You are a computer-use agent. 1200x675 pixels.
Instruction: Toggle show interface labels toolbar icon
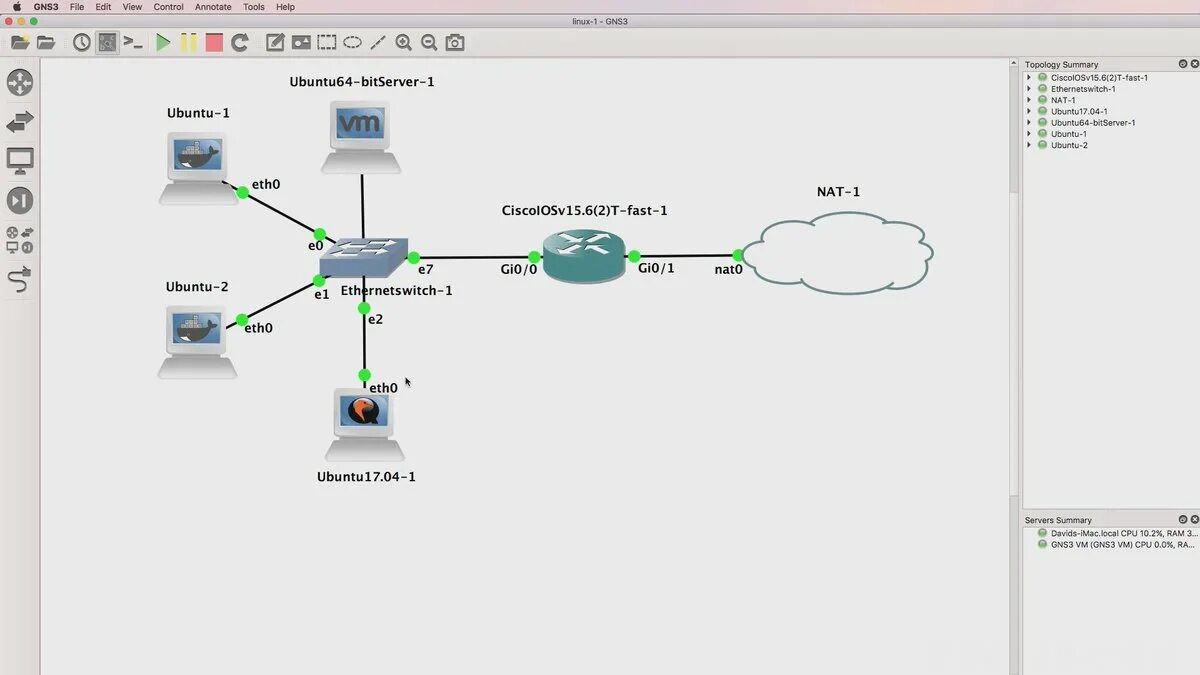(107, 43)
